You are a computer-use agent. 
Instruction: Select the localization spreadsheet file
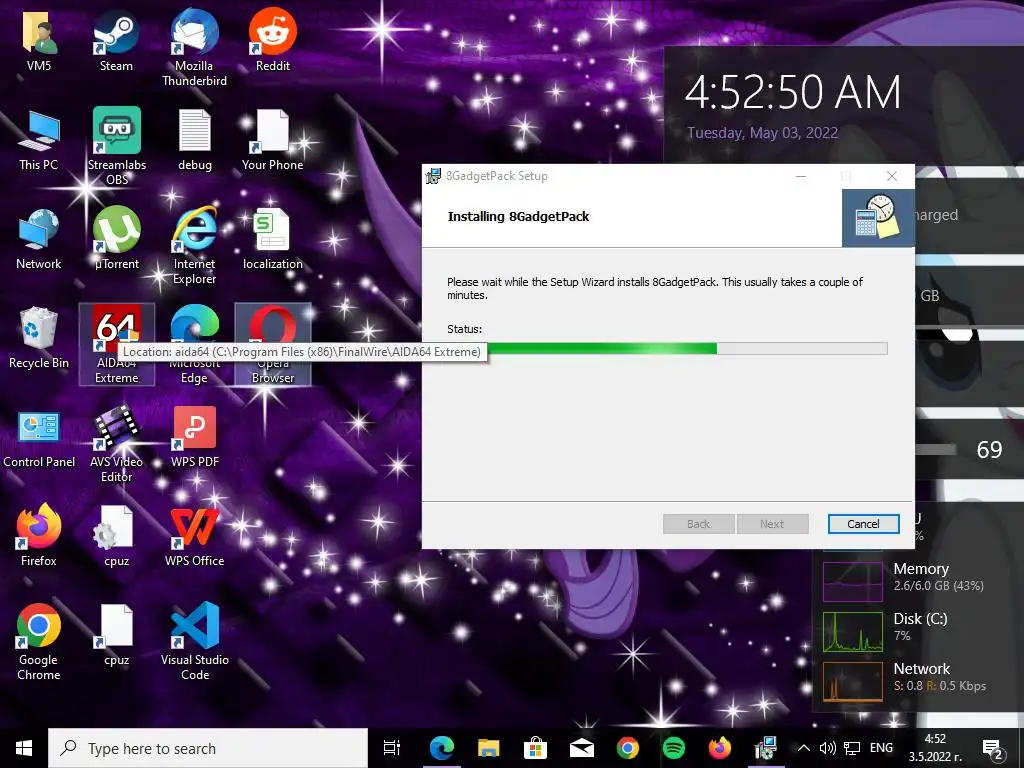point(272,239)
